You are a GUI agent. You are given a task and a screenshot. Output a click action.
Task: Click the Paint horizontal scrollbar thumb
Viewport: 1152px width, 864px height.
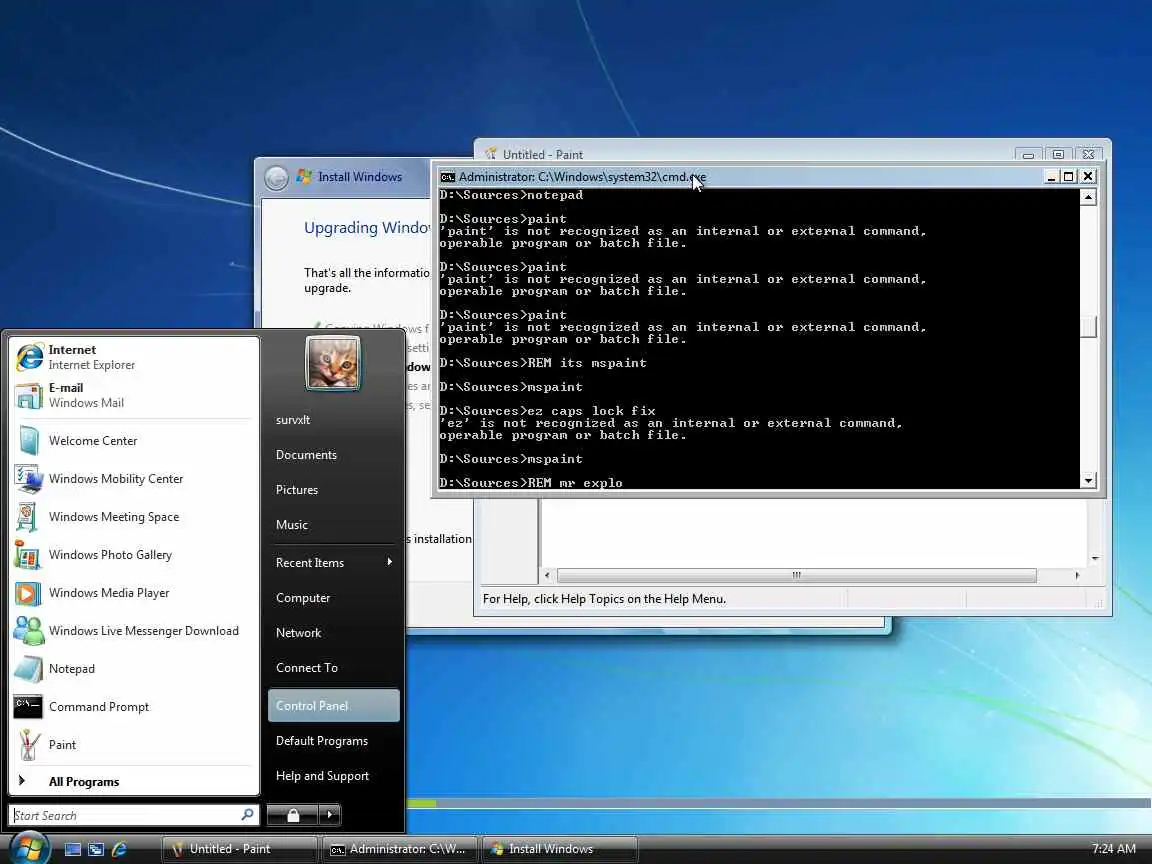(x=796, y=575)
